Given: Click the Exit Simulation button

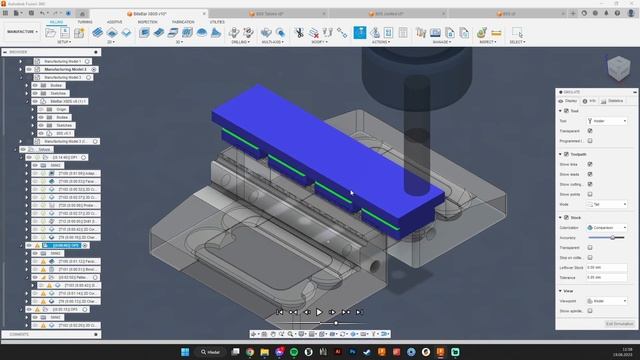Looking at the screenshot, I should click(x=620, y=324).
